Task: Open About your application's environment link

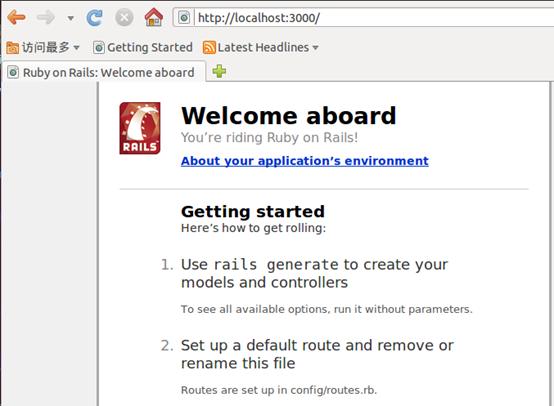Action: coord(305,161)
